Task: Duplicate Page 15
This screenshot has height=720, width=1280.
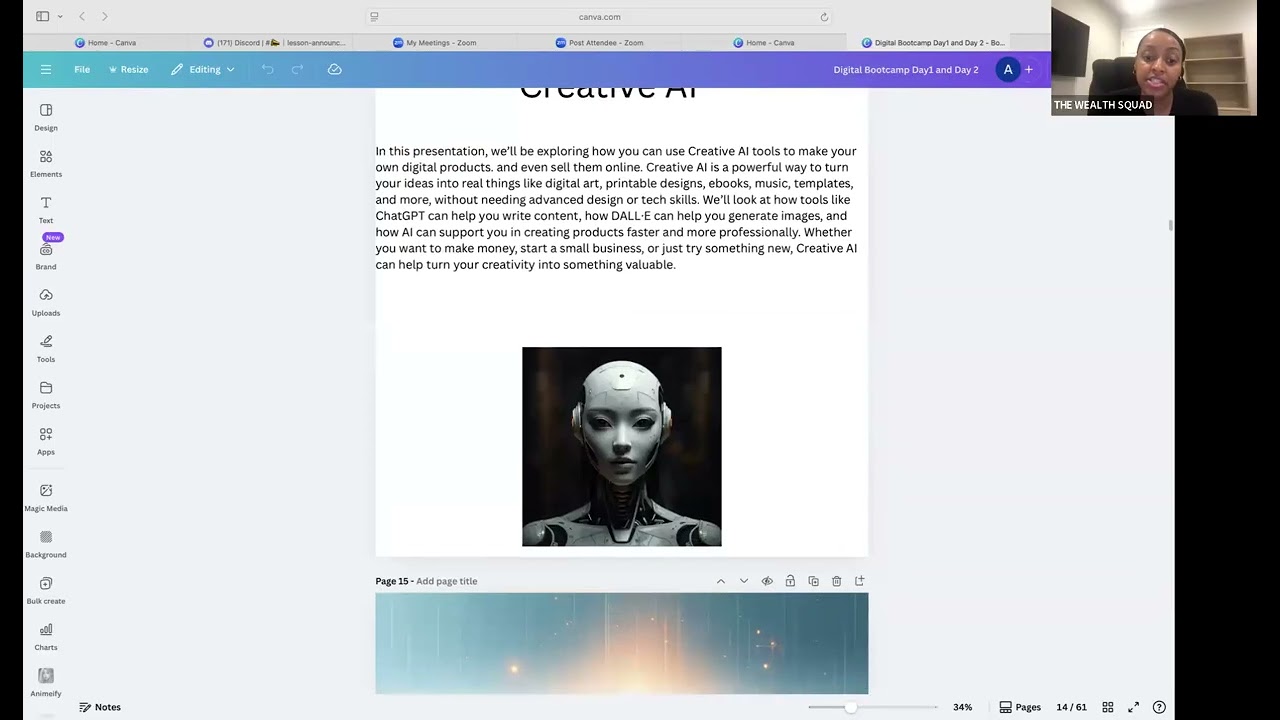Action: click(813, 581)
